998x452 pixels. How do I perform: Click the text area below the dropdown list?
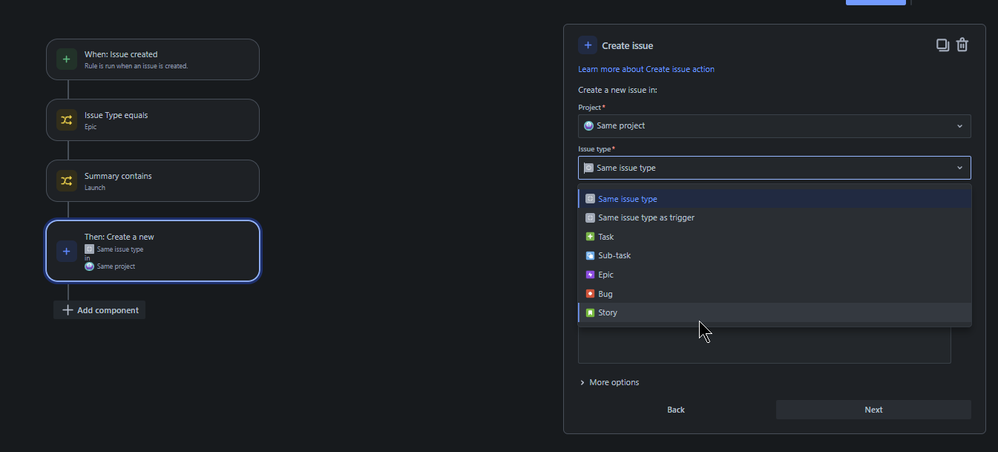[x=764, y=345]
